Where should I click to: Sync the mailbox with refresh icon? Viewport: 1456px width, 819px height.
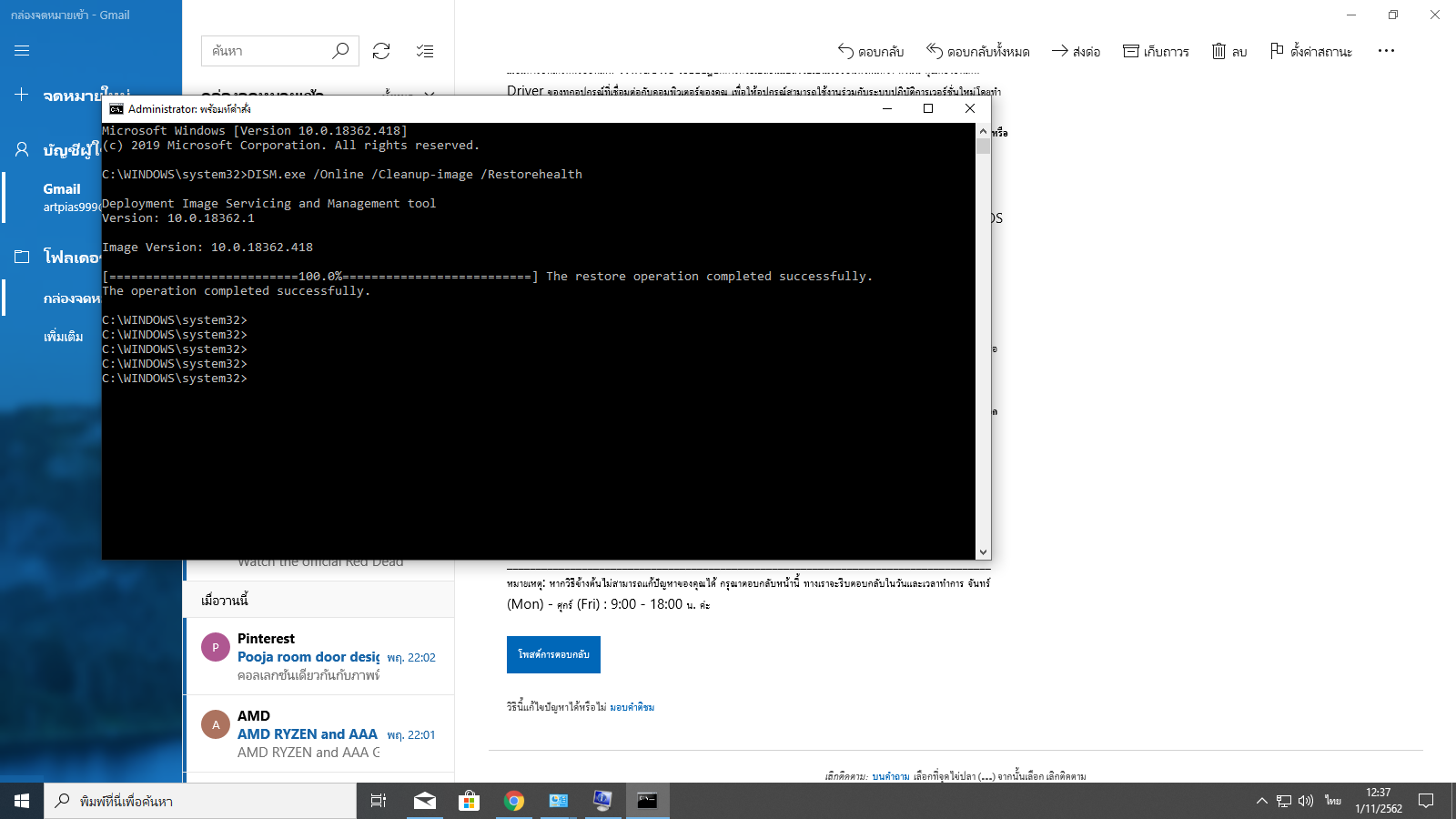click(x=381, y=51)
